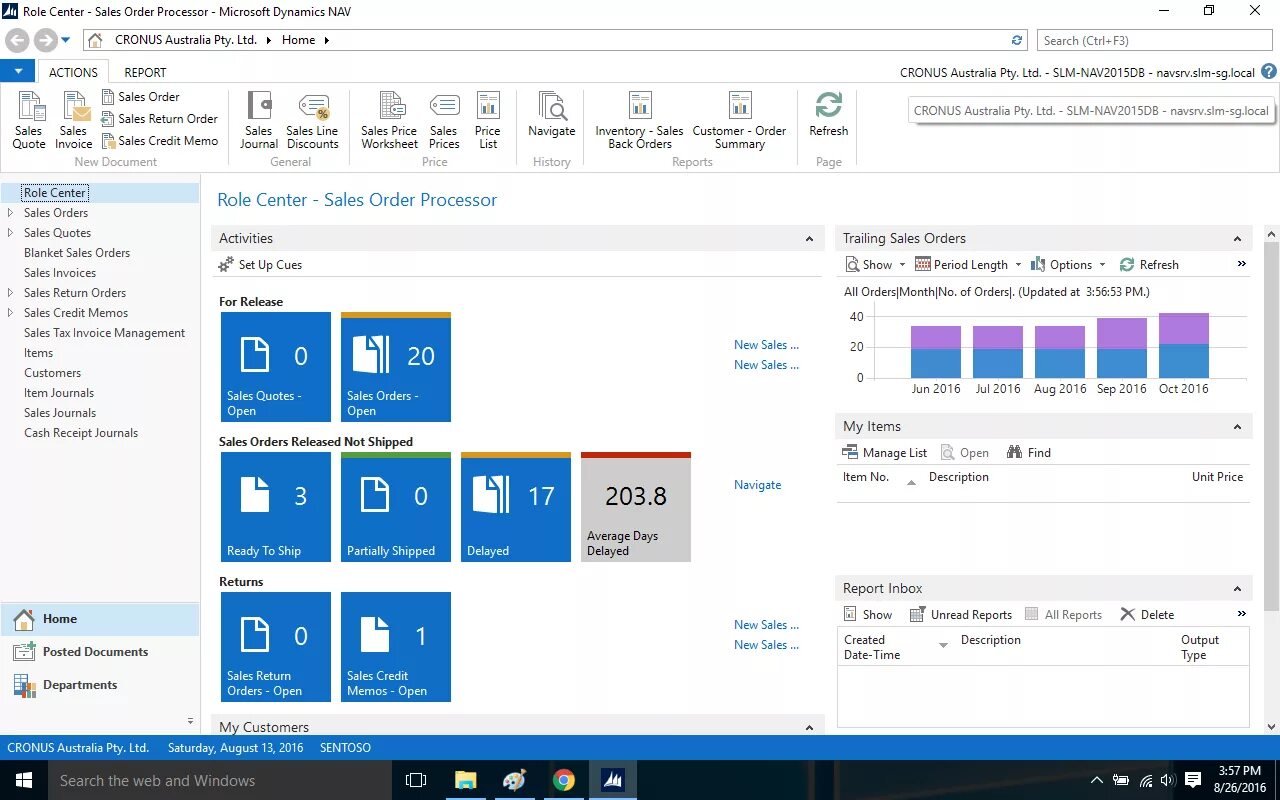Image resolution: width=1280 pixels, height=800 pixels.
Task: Collapse the Activities section
Action: click(x=810, y=239)
